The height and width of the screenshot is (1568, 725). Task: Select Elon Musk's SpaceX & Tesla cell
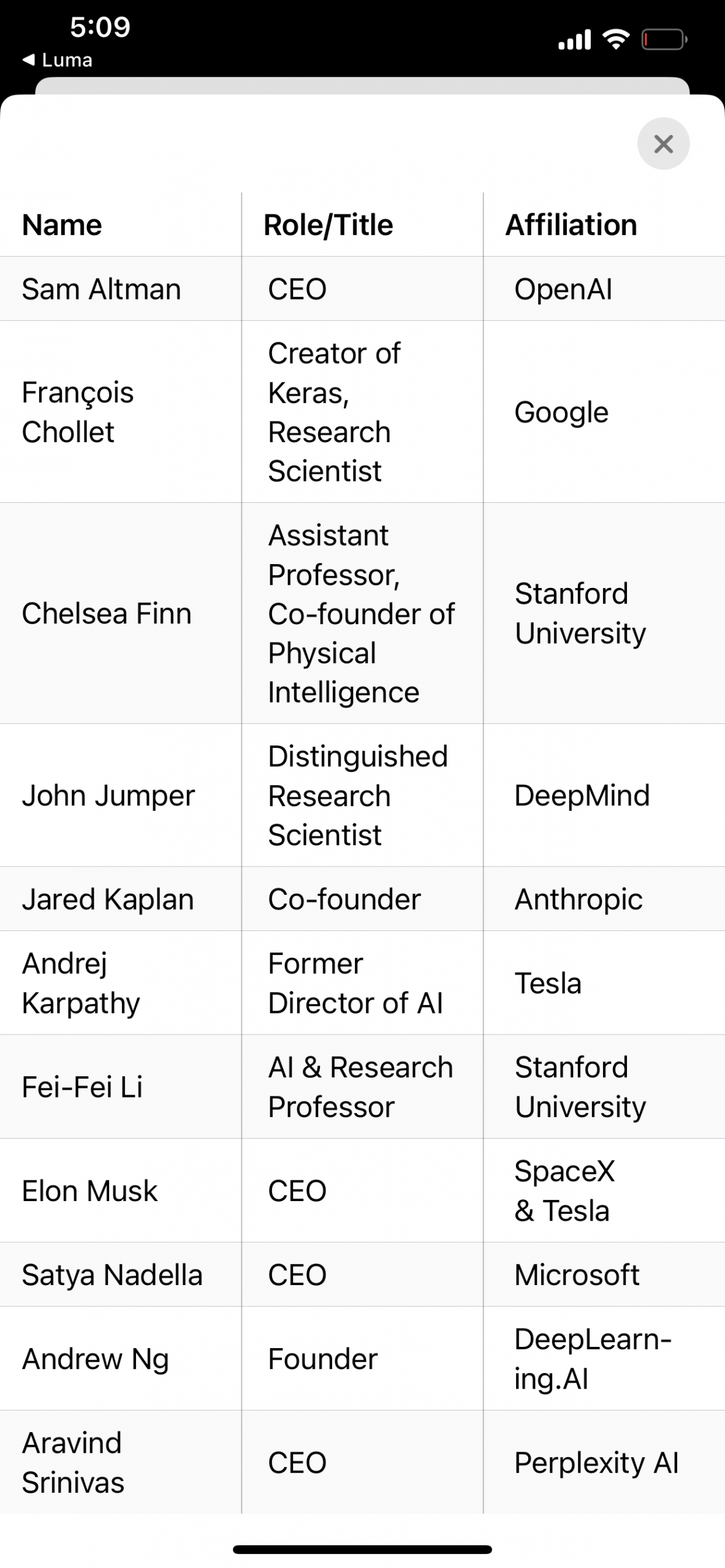pos(564,1191)
